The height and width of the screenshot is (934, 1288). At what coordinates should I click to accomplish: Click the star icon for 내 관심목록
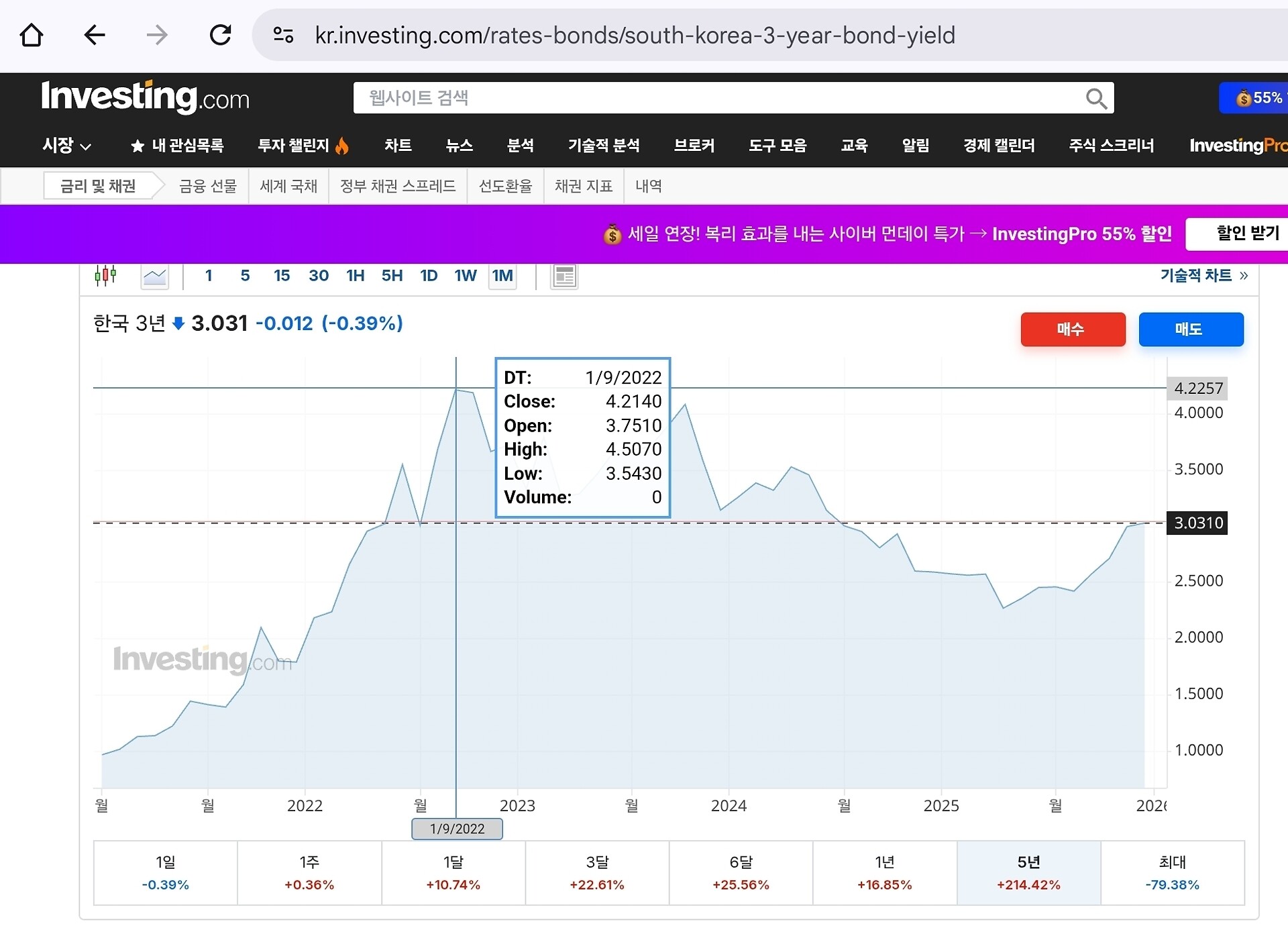pyautogui.click(x=137, y=146)
